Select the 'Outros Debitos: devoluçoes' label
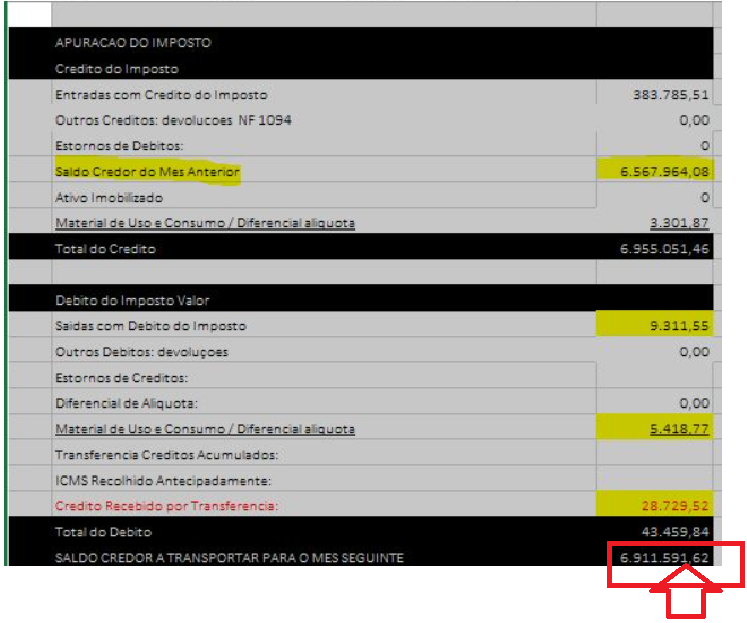 click(x=141, y=352)
